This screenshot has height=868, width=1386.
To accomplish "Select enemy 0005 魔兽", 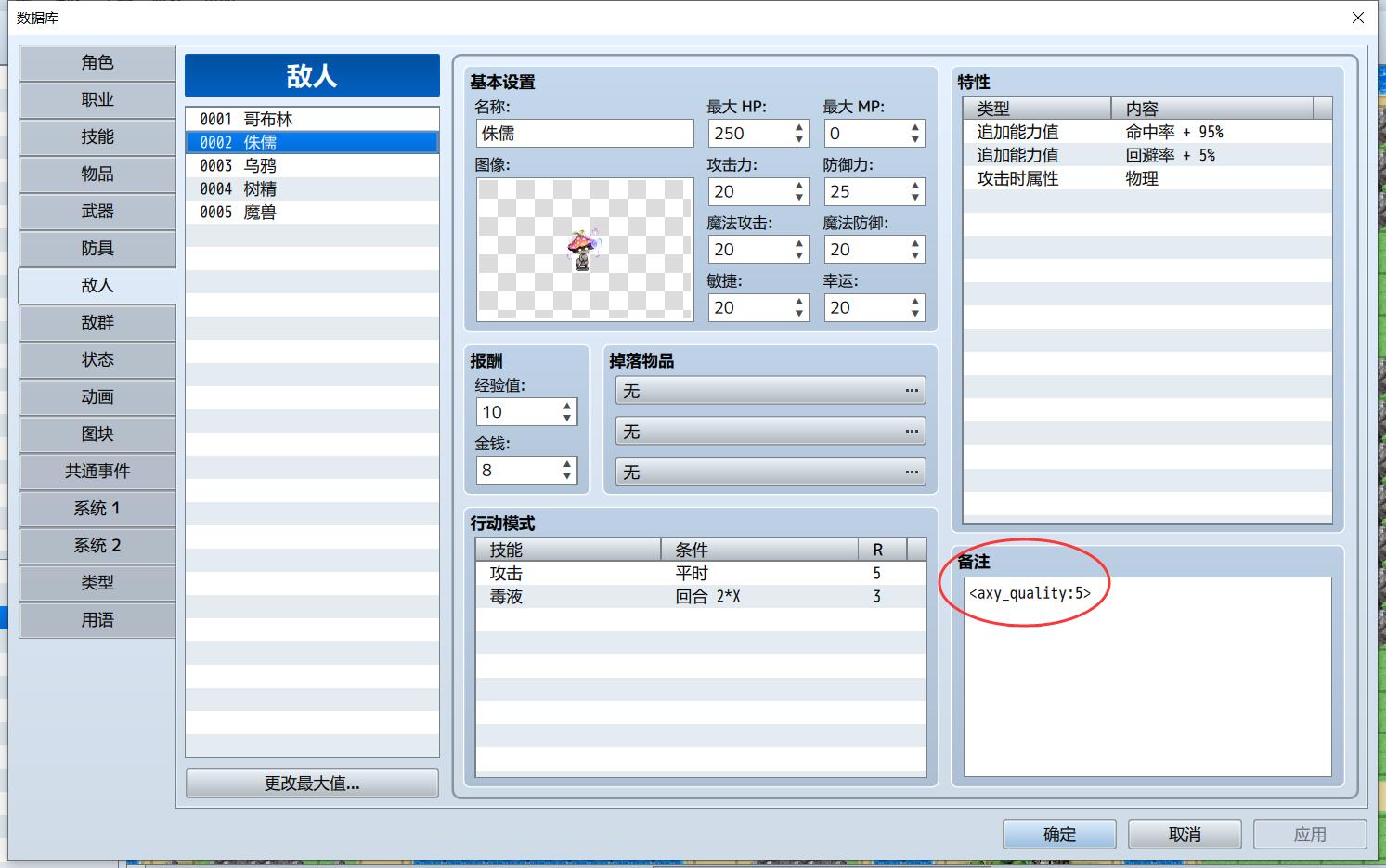I will 312,212.
